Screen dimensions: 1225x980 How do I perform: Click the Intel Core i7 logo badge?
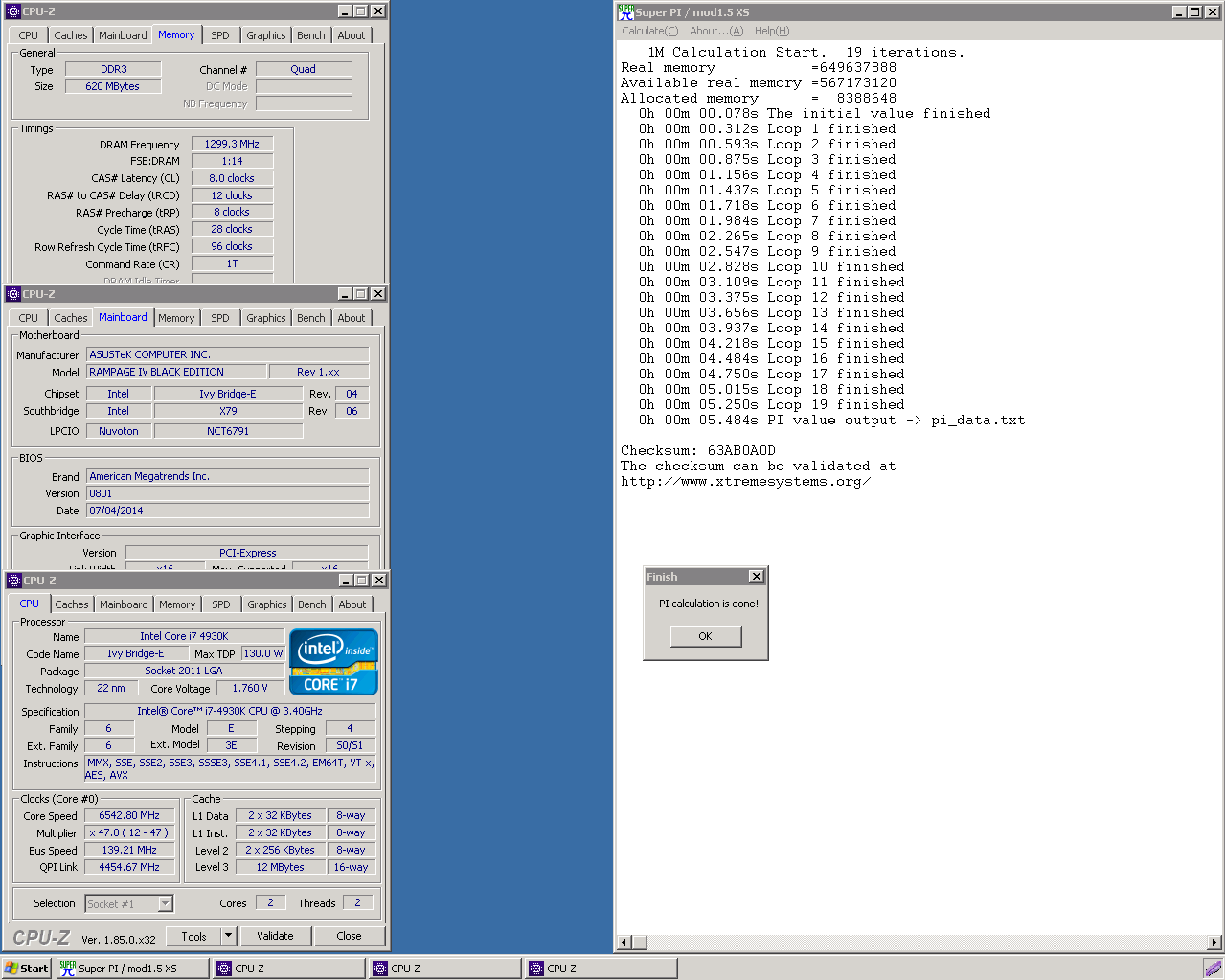[333, 662]
